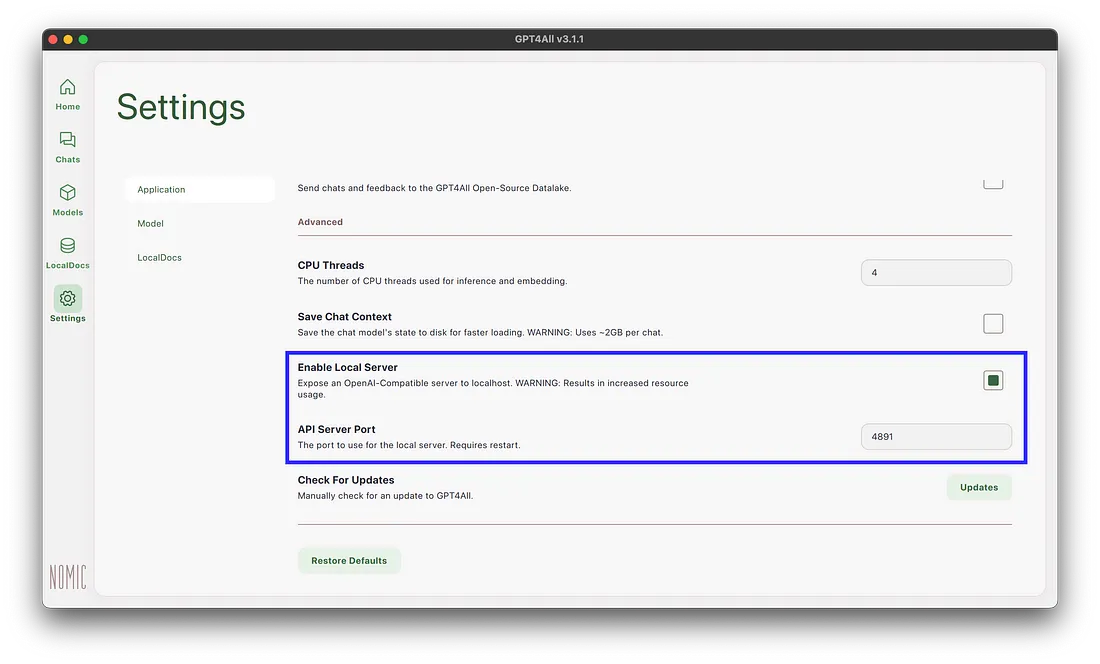Viewport: 1100px width, 664px height.
Task: Open the Home view from the sidebar
Action: [67, 93]
